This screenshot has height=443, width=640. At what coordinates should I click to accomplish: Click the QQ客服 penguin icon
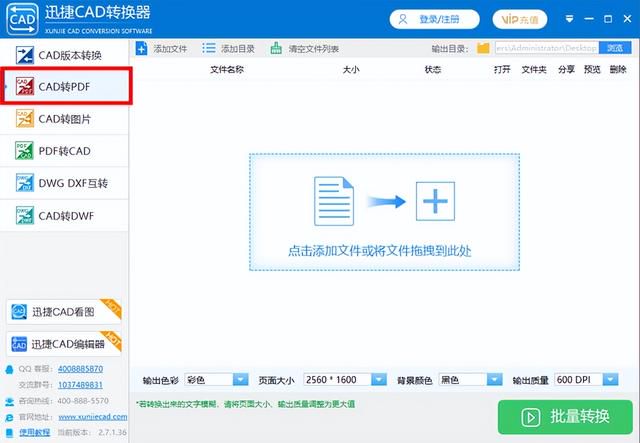coord(9,370)
